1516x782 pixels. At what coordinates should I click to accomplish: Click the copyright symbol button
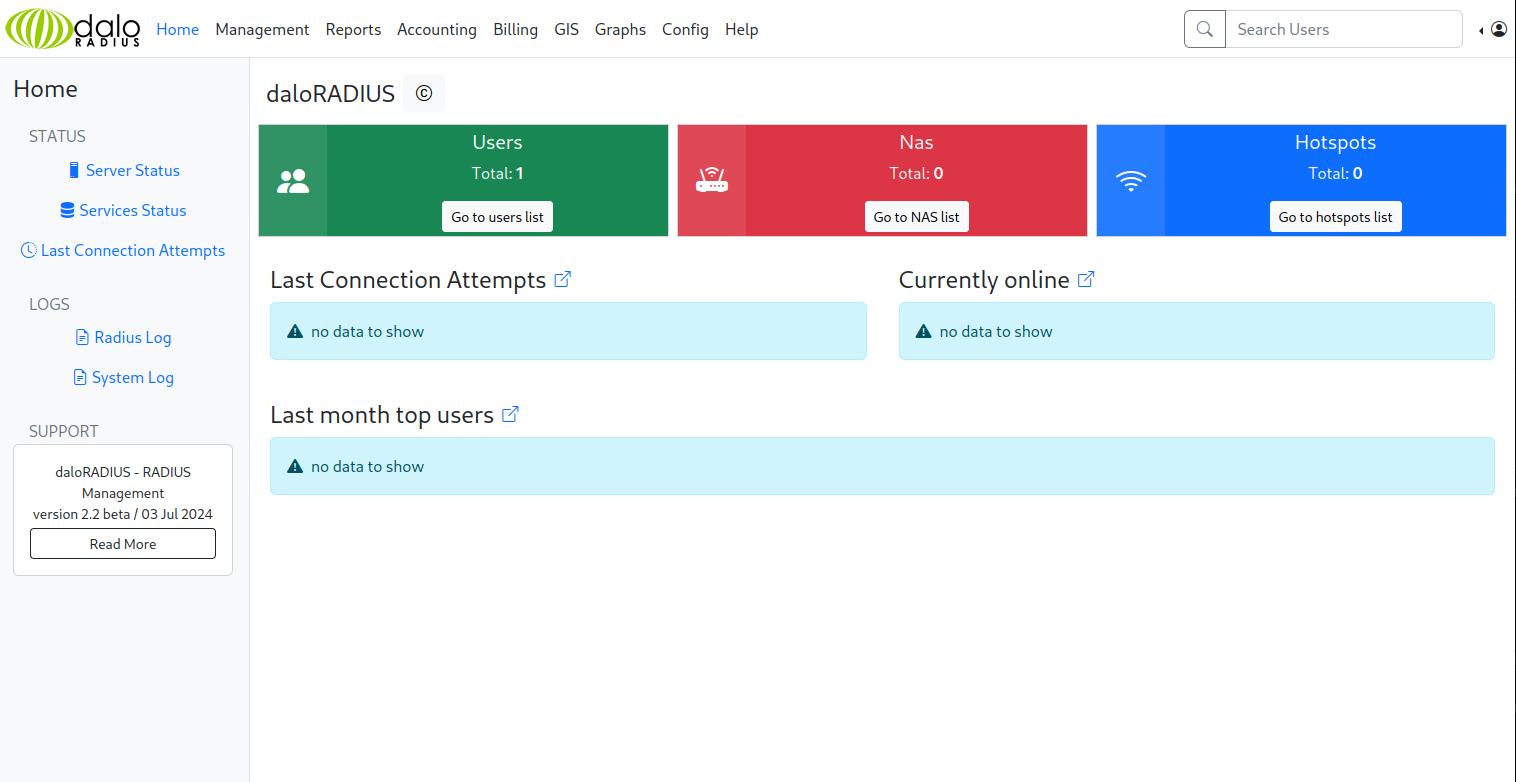424,93
